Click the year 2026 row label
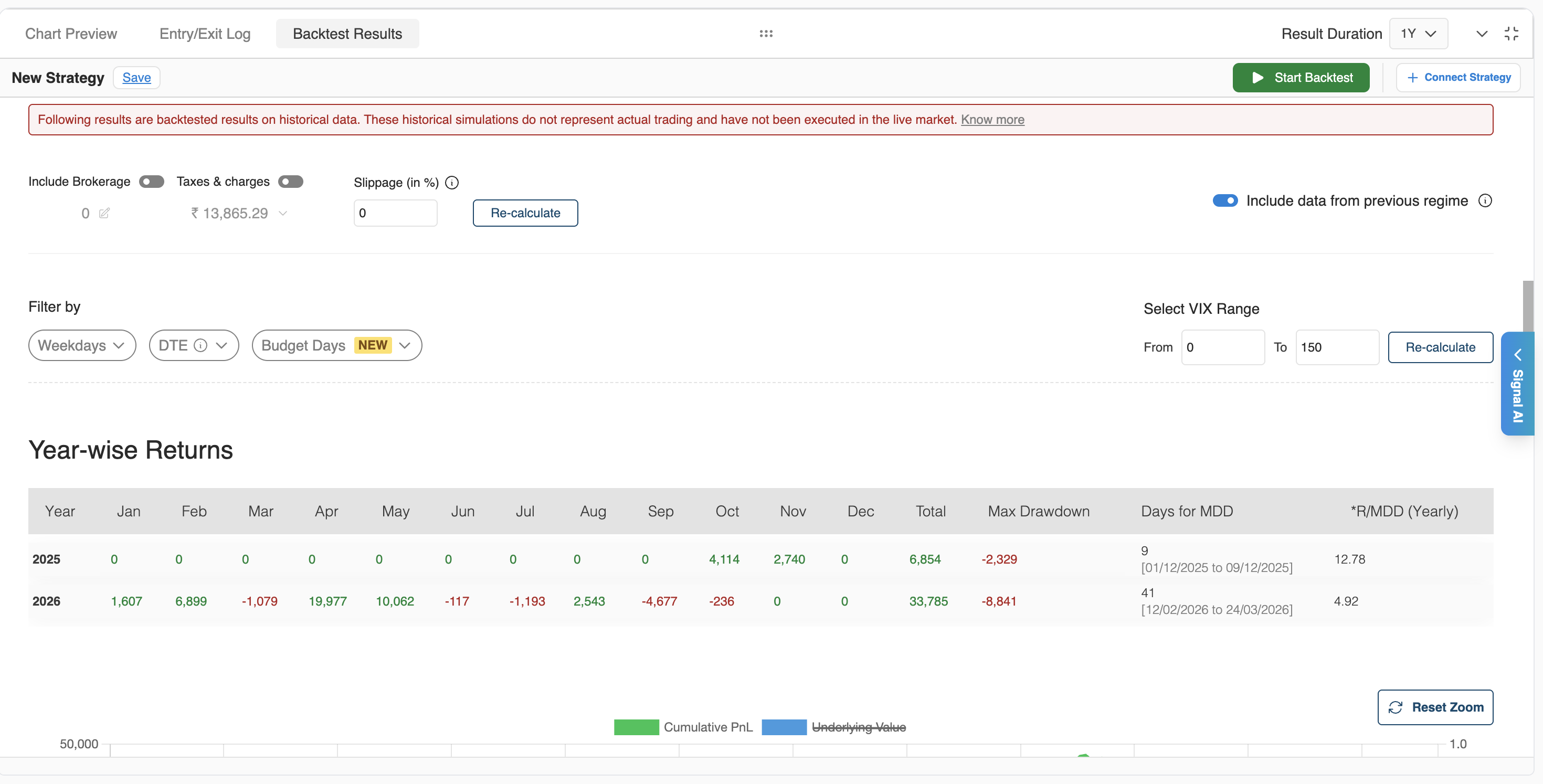 pos(46,601)
